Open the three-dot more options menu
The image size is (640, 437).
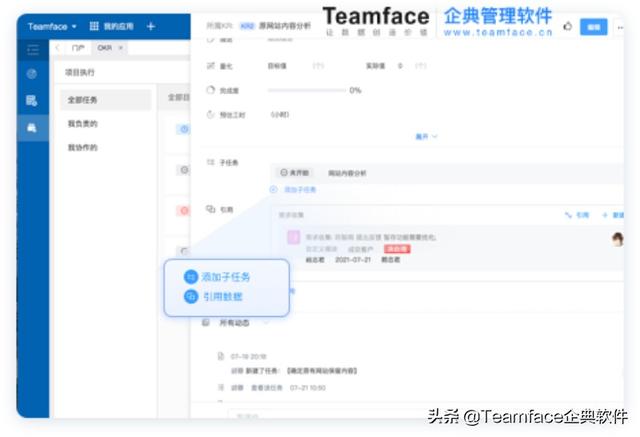click(621, 26)
